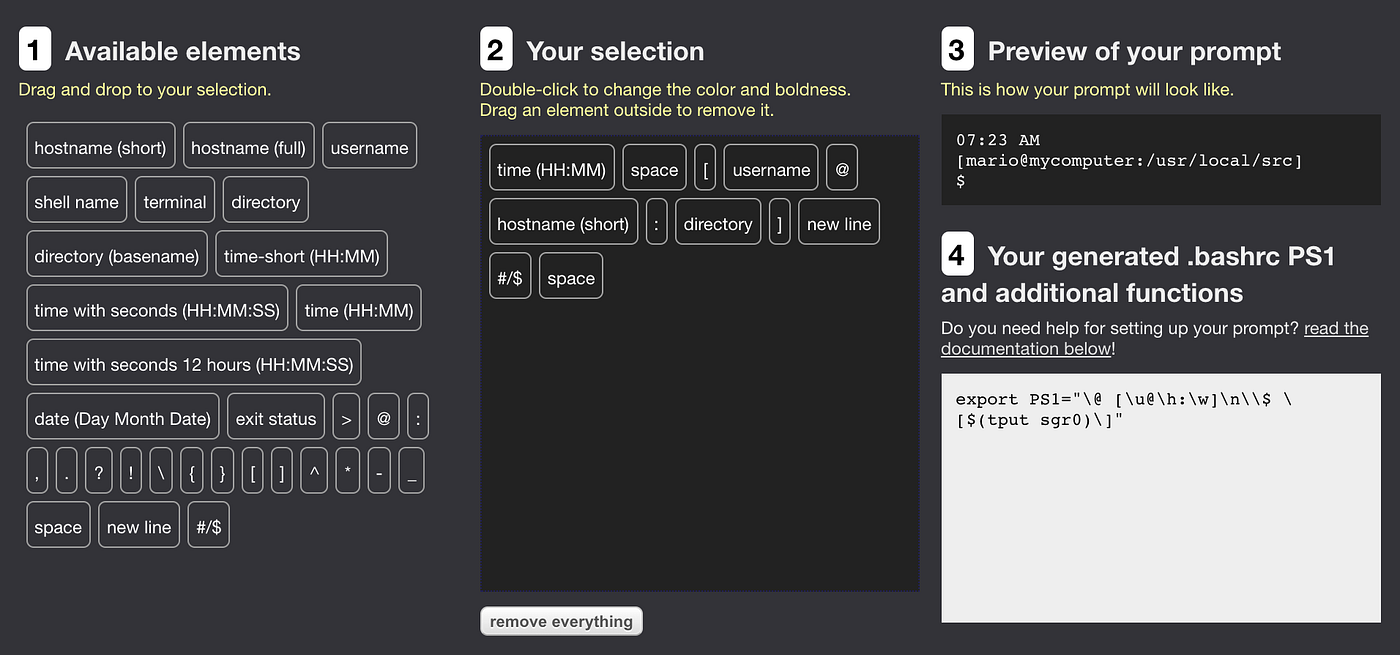Select the "username" available element
1400x655 pixels.
click(x=369, y=145)
